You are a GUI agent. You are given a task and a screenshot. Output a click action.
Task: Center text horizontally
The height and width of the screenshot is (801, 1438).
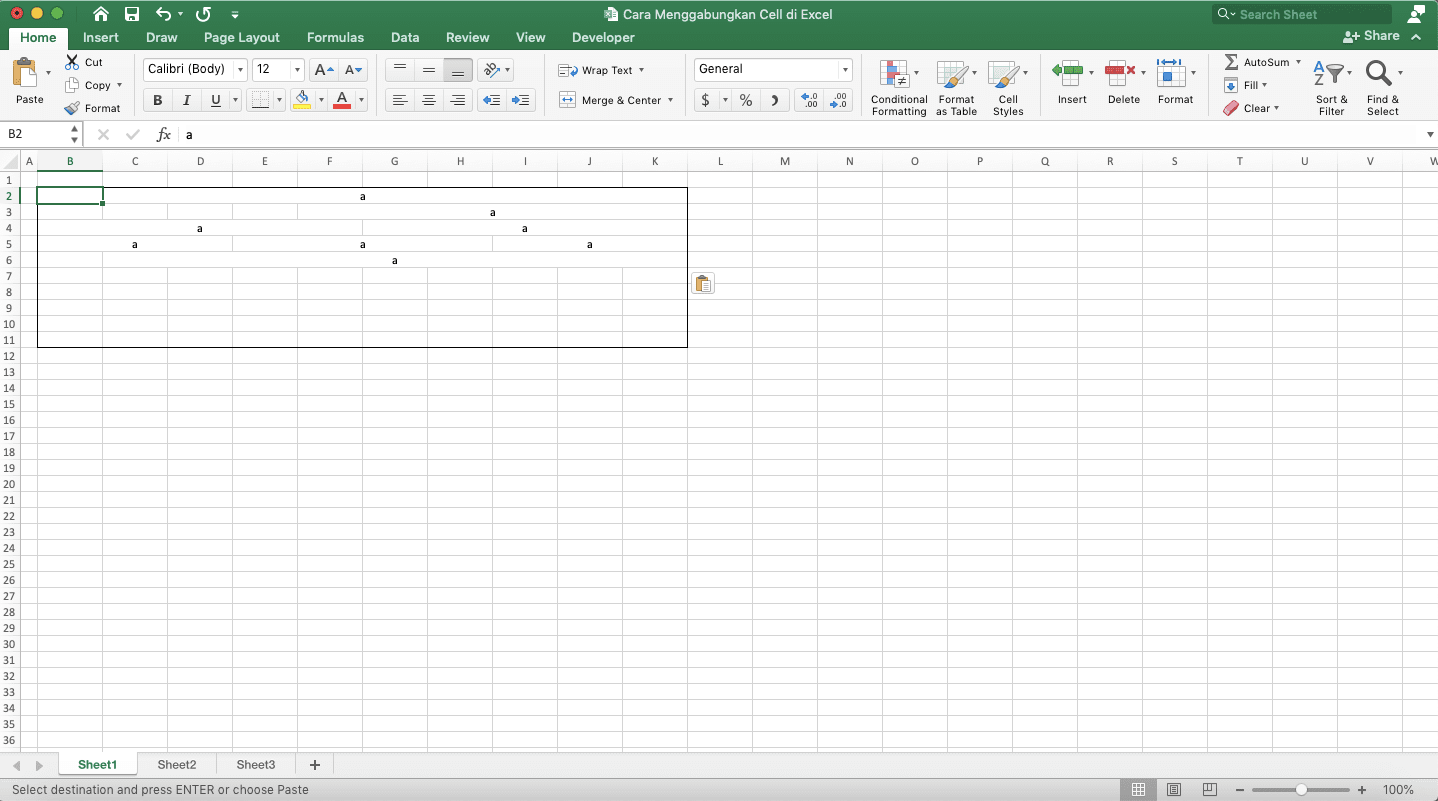(x=429, y=100)
